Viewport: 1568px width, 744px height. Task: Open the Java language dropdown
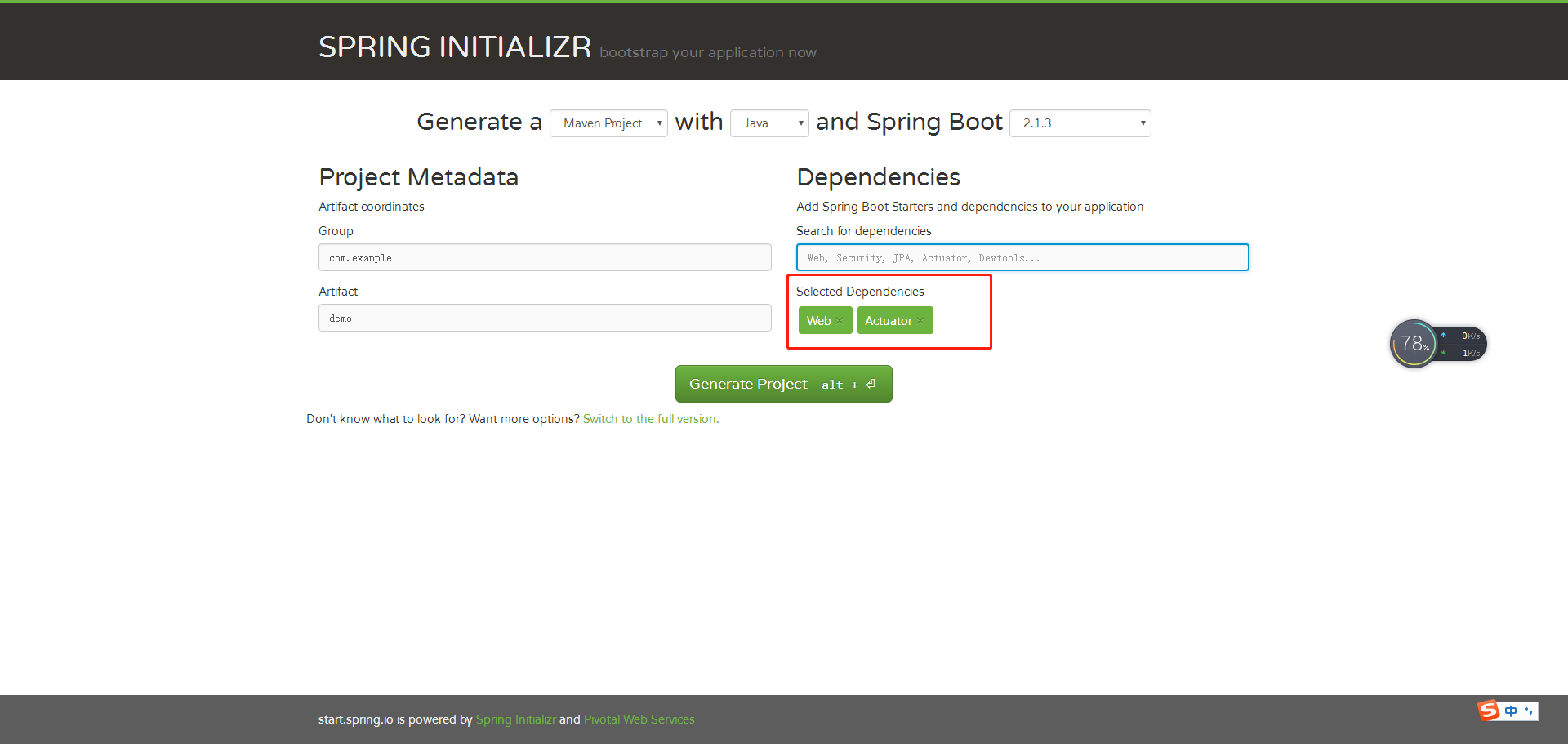click(769, 123)
